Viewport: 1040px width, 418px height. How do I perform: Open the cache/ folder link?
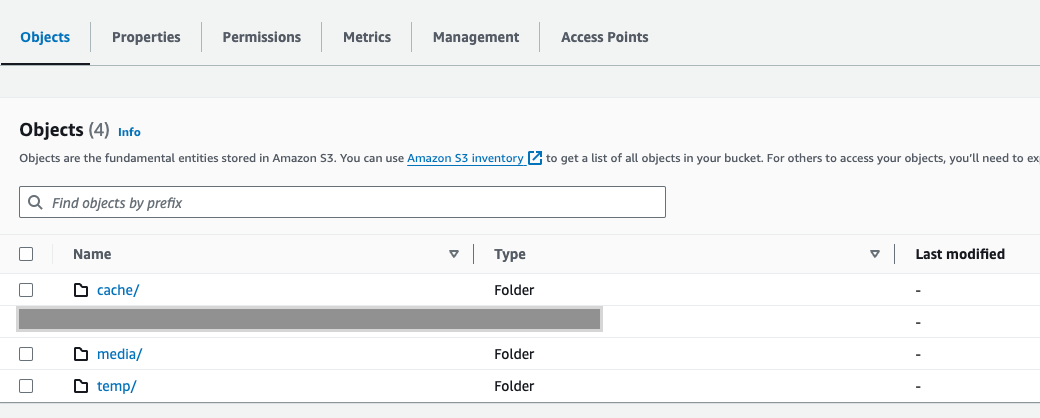coord(118,290)
